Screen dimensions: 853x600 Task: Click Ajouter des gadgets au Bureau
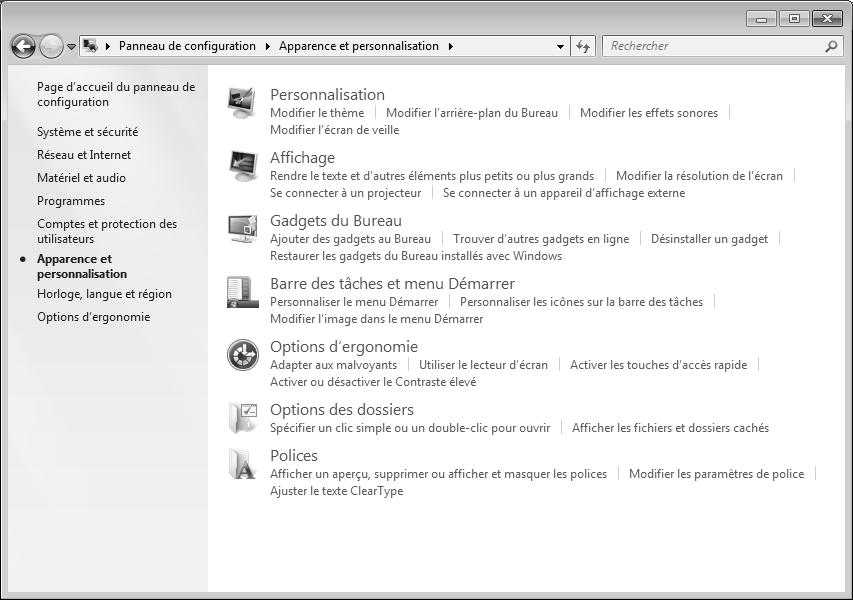point(350,239)
